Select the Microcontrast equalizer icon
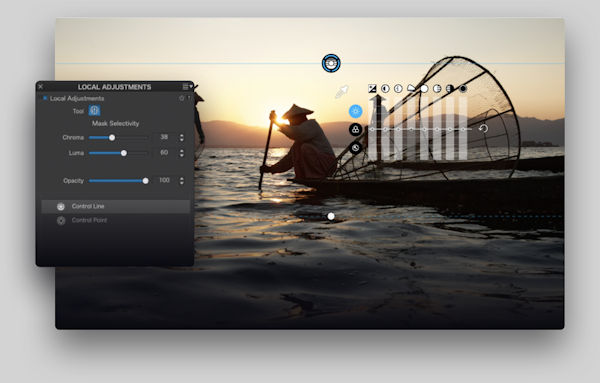Screen dimensions: 600x383 [398, 89]
